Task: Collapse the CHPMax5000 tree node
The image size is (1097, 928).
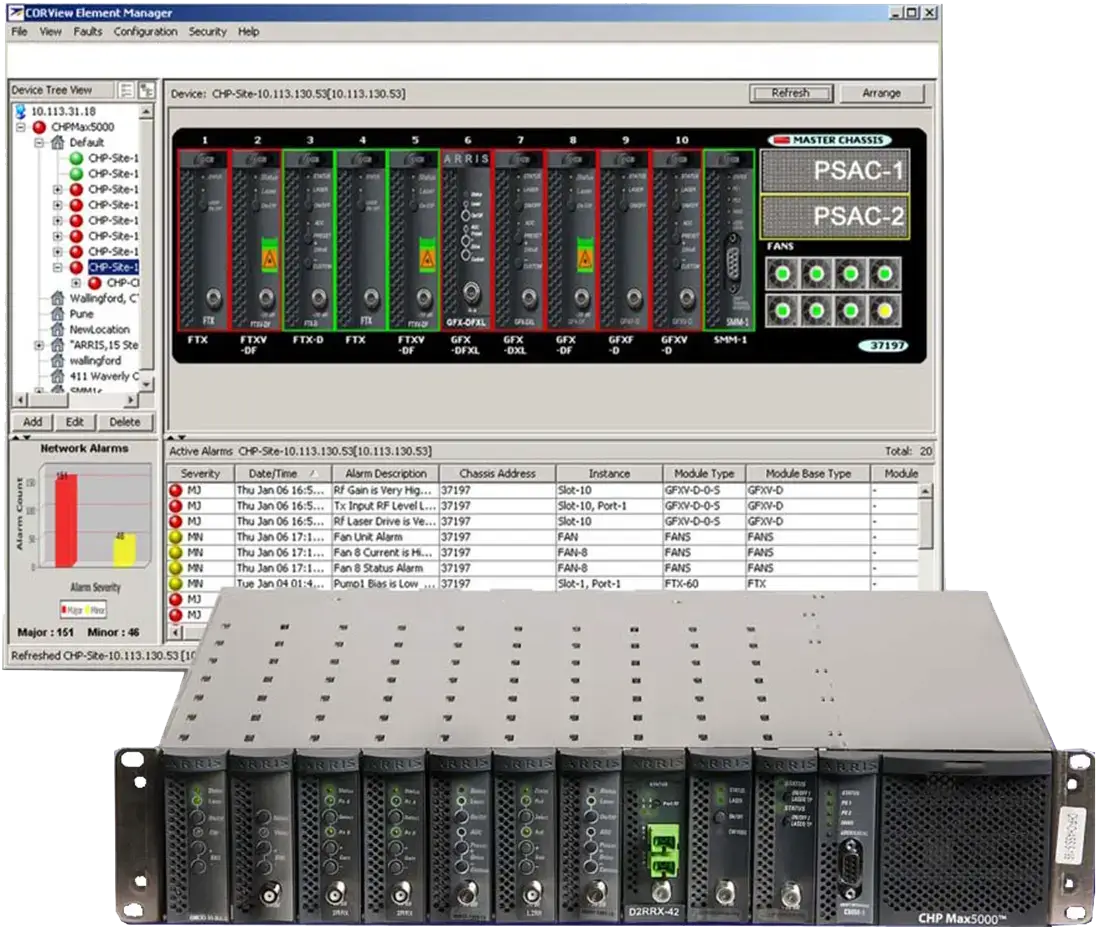Action: (x=23, y=128)
